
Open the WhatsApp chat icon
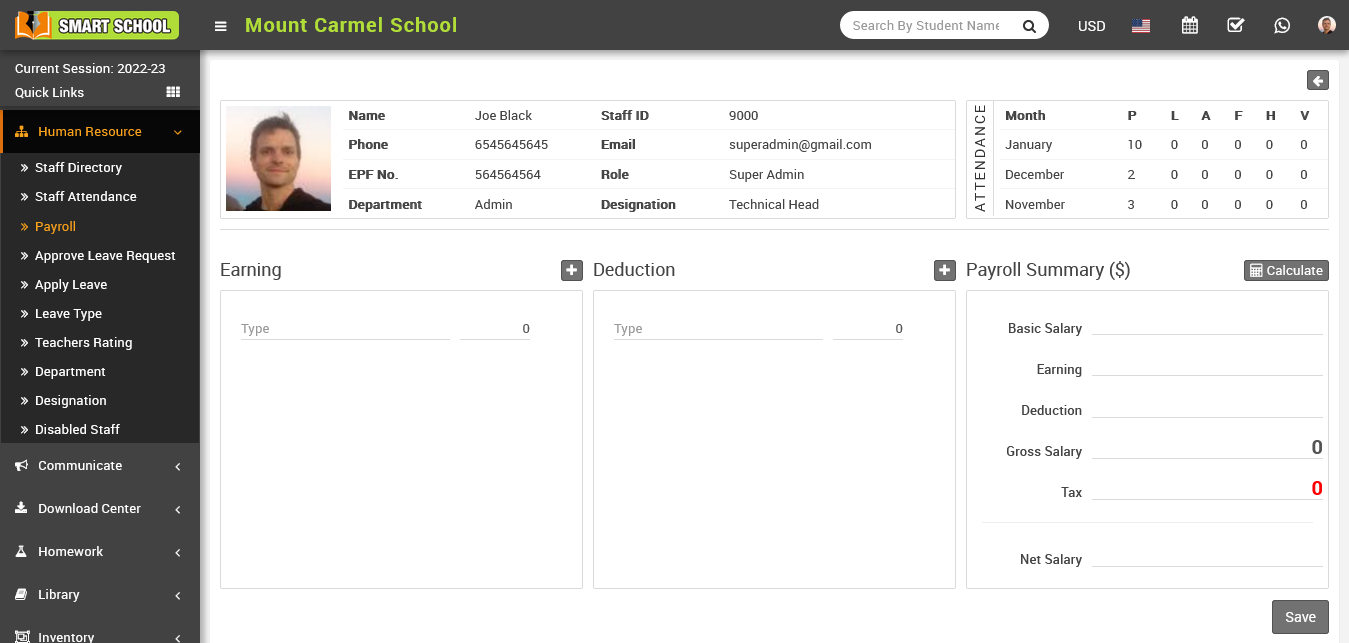(1282, 26)
